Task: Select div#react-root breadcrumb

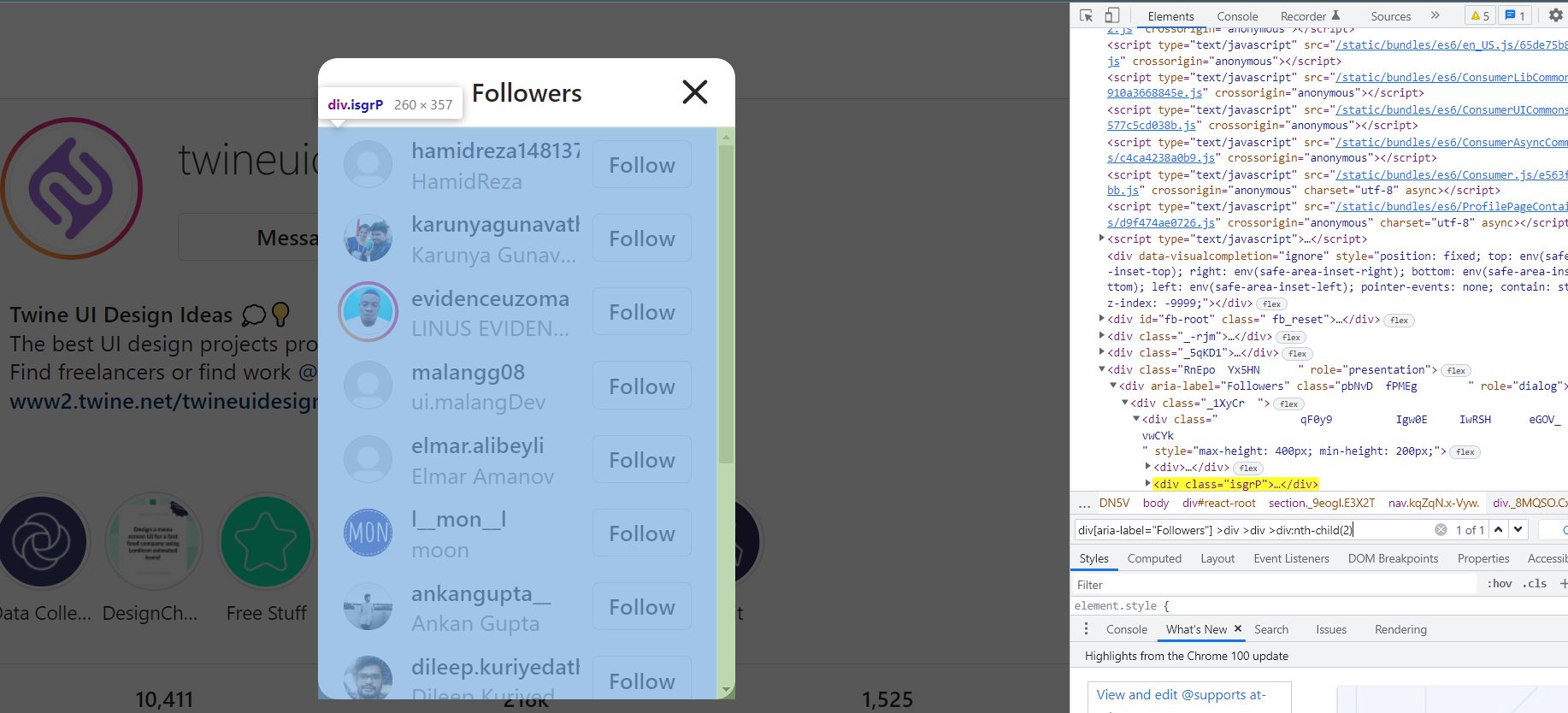Action: tap(1218, 503)
